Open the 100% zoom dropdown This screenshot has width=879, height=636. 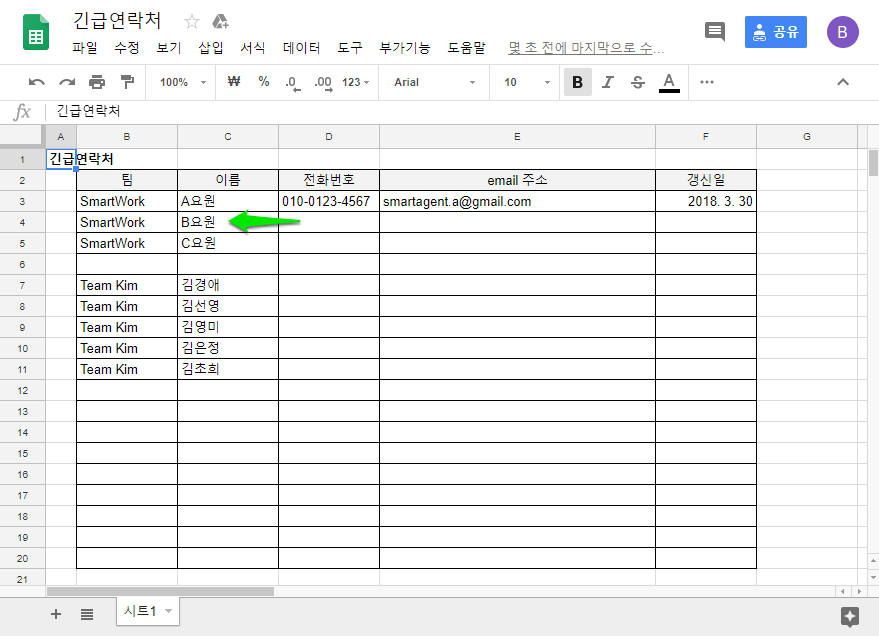click(x=183, y=82)
